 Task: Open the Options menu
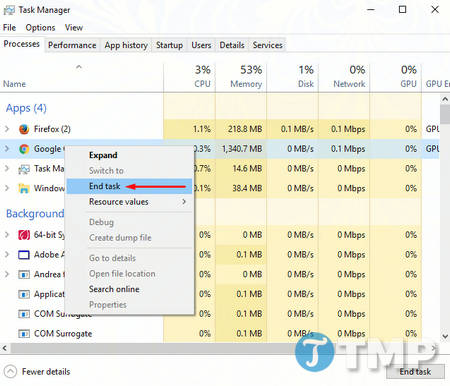(x=40, y=28)
